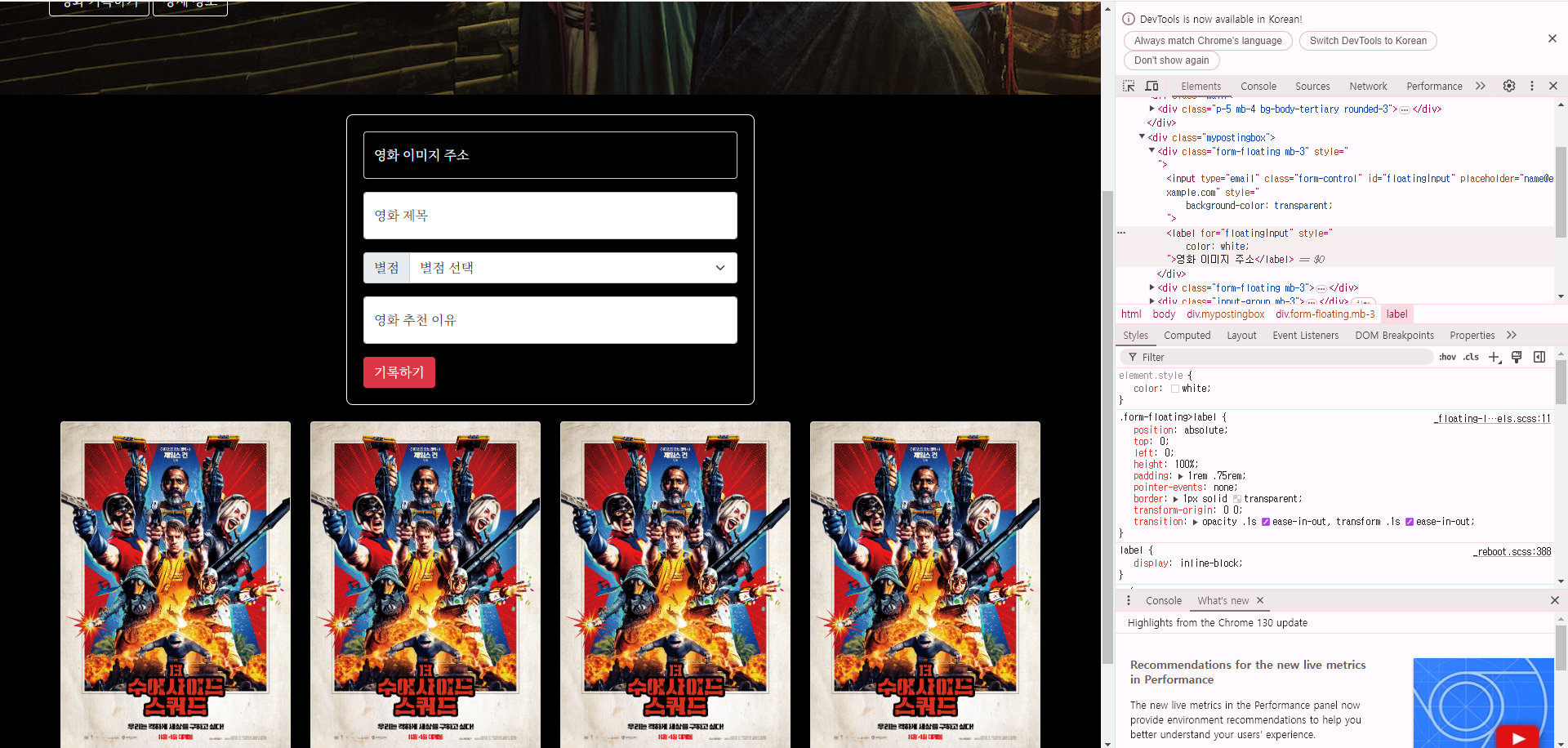Toggle the device toolbar icon
This screenshot has width=1568, height=748.
tap(1151, 86)
